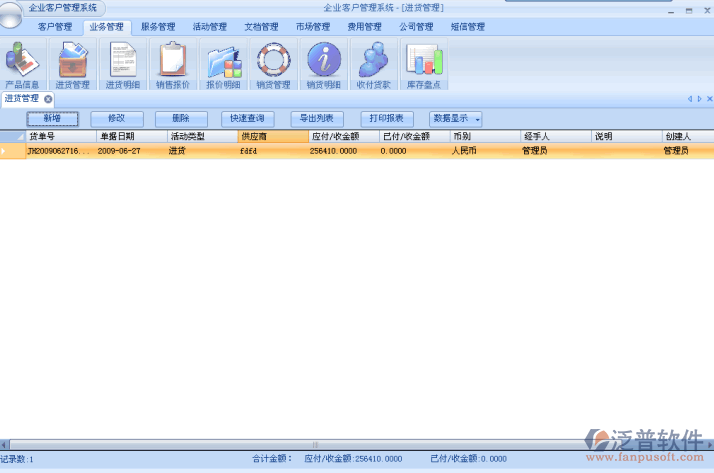Sort by 货单号 column header
This screenshot has width=714, height=473.
(61, 136)
